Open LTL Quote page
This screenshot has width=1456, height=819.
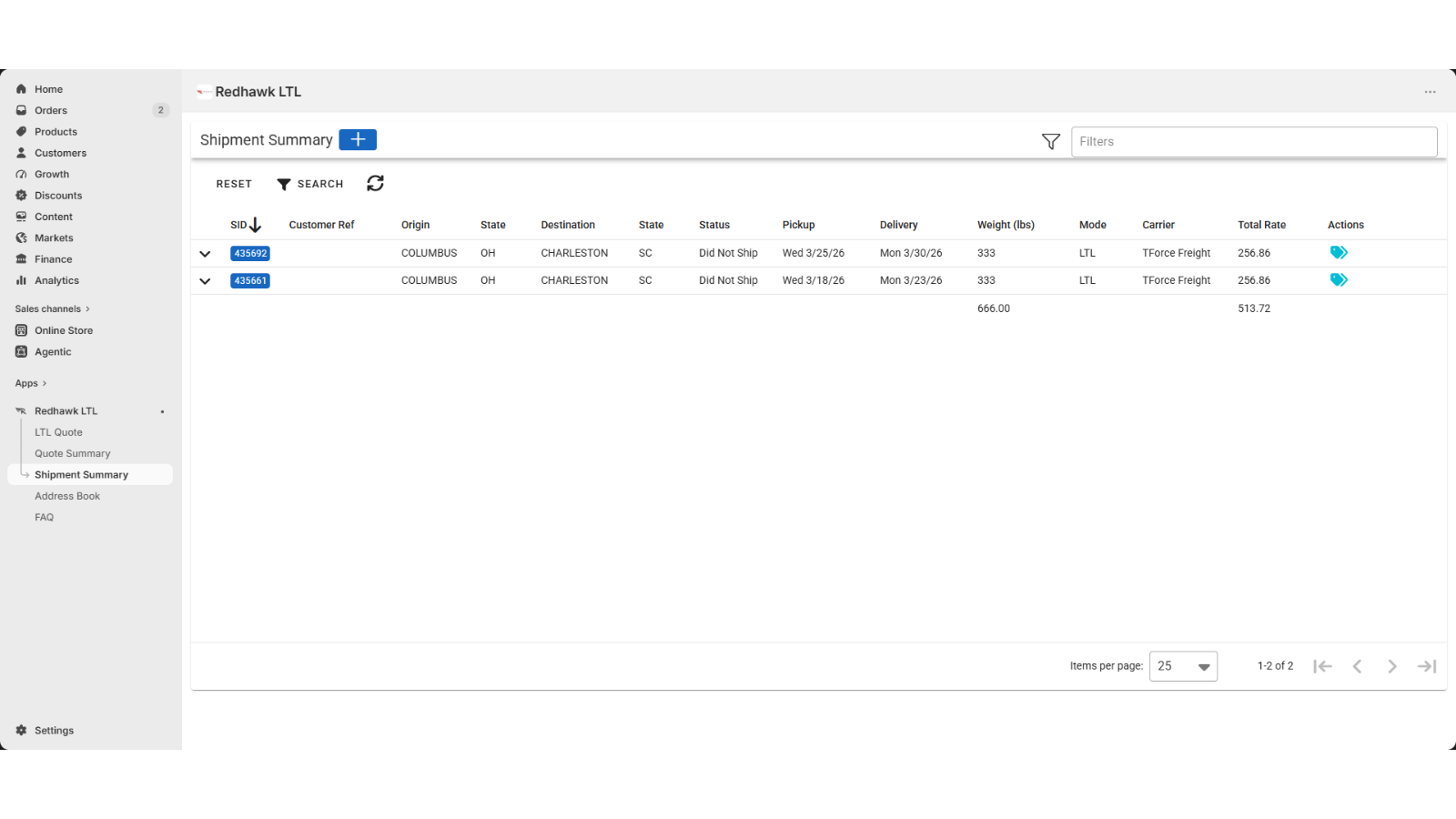pos(58,432)
